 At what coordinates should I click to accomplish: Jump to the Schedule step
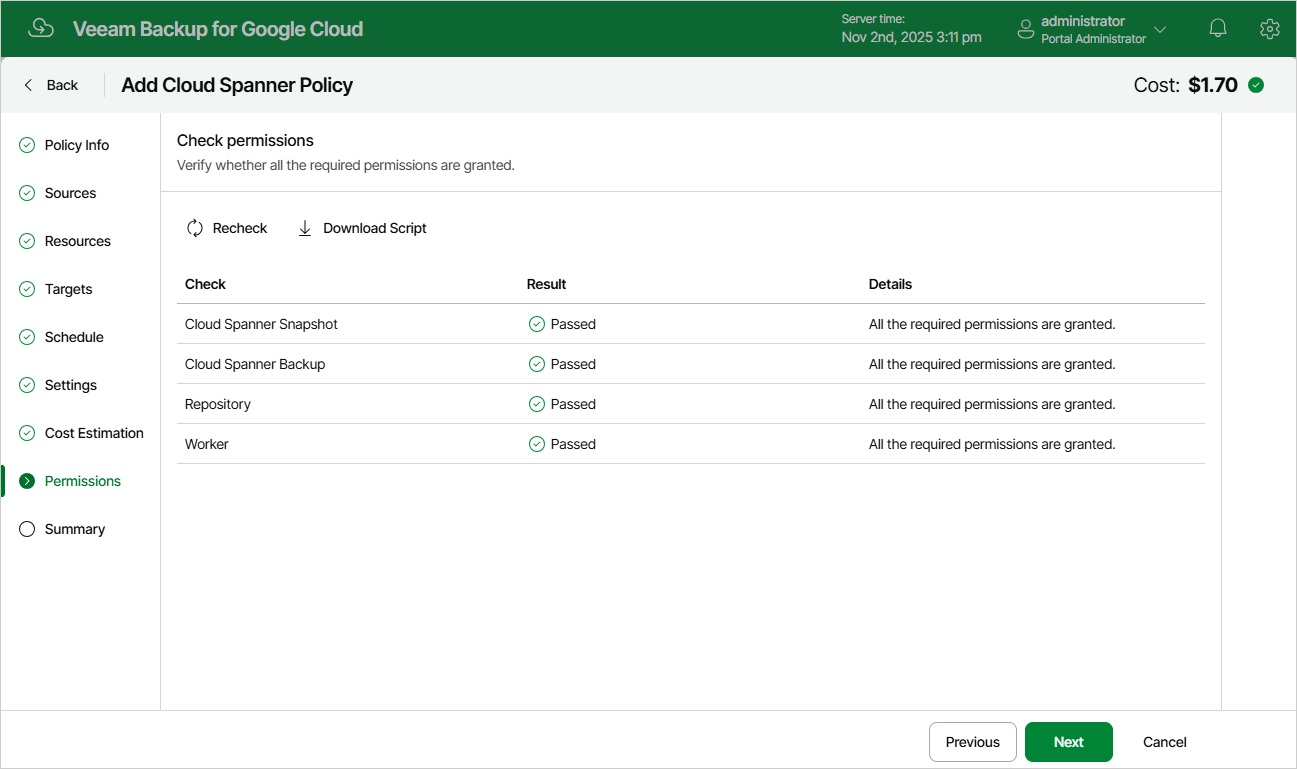[74, 337]
